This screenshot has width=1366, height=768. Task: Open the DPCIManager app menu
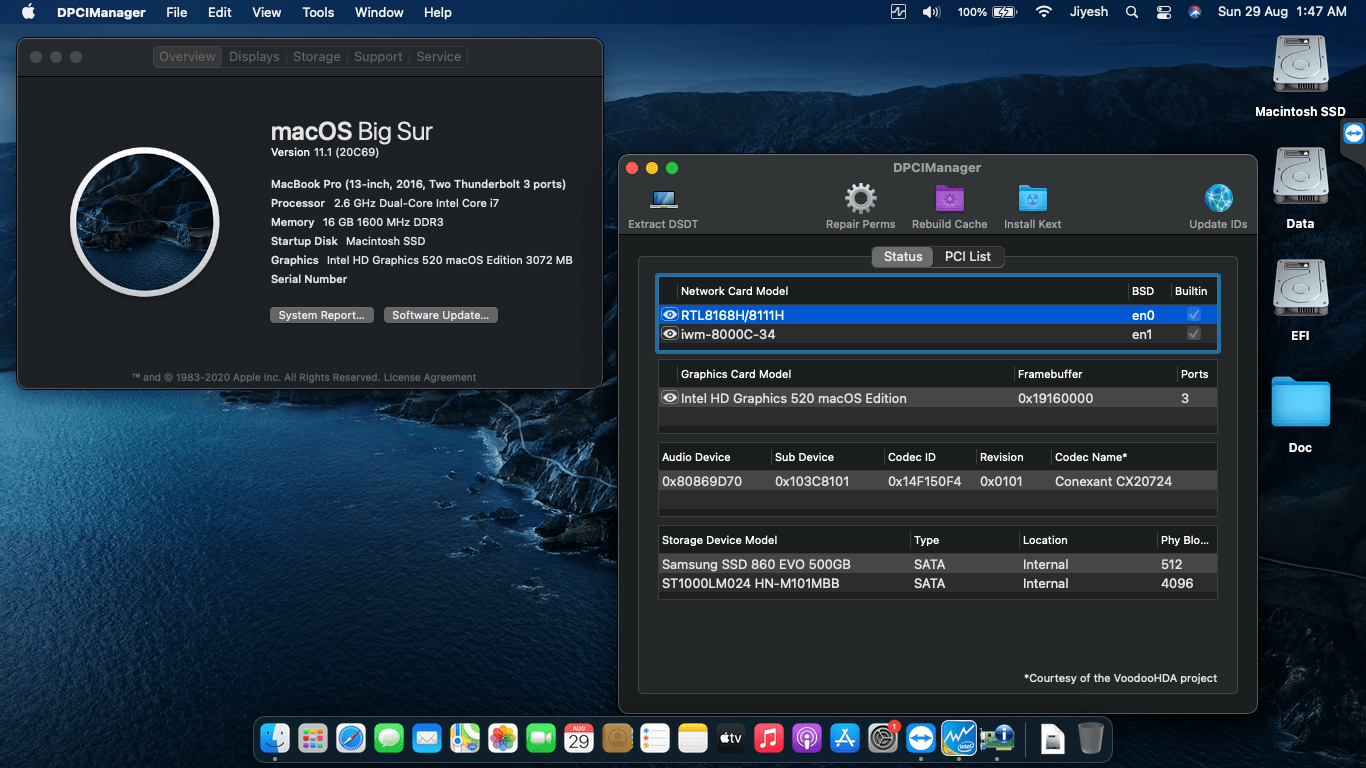click(x=103, y=12)
